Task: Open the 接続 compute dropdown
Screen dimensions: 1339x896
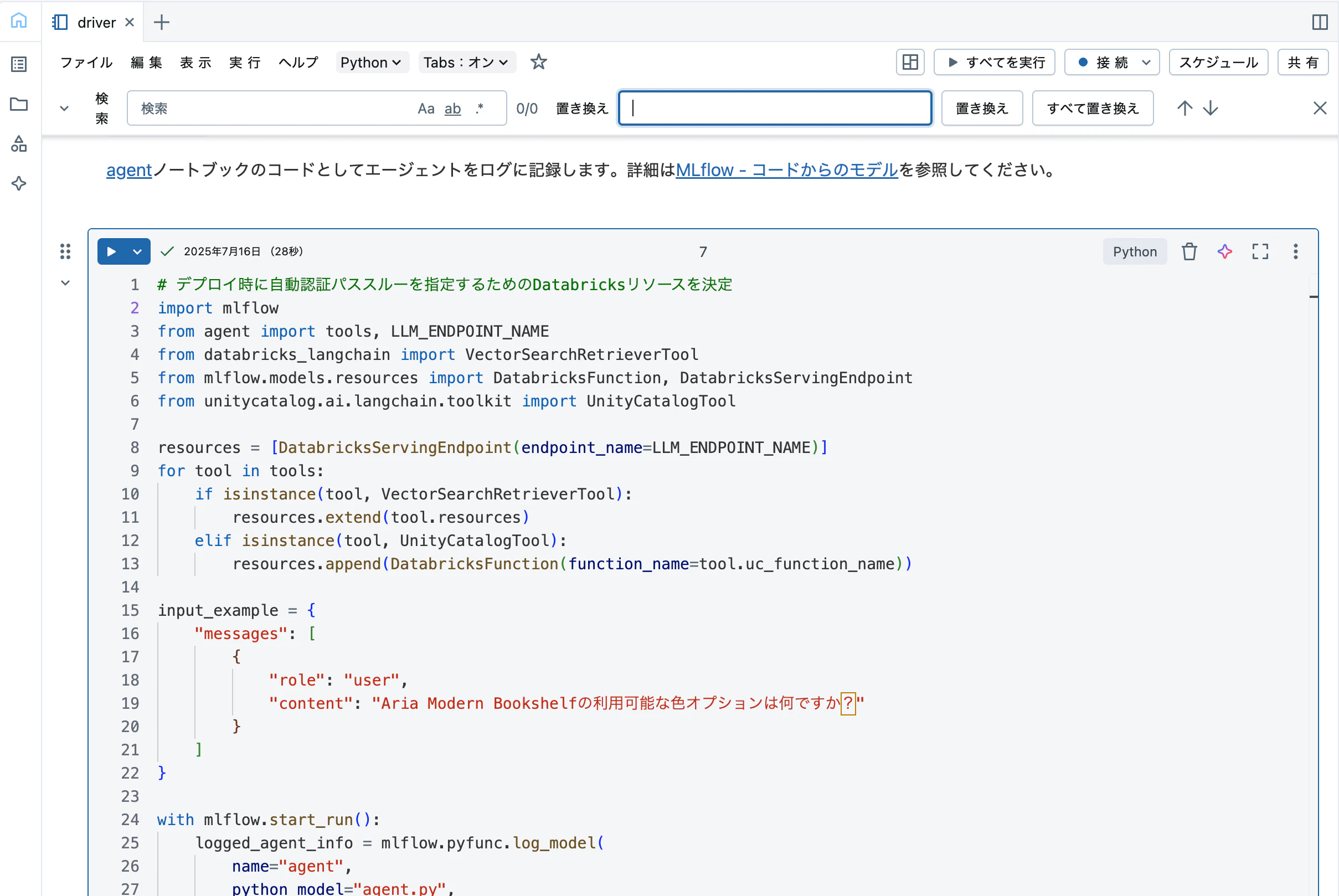Action: [1111, 62]
